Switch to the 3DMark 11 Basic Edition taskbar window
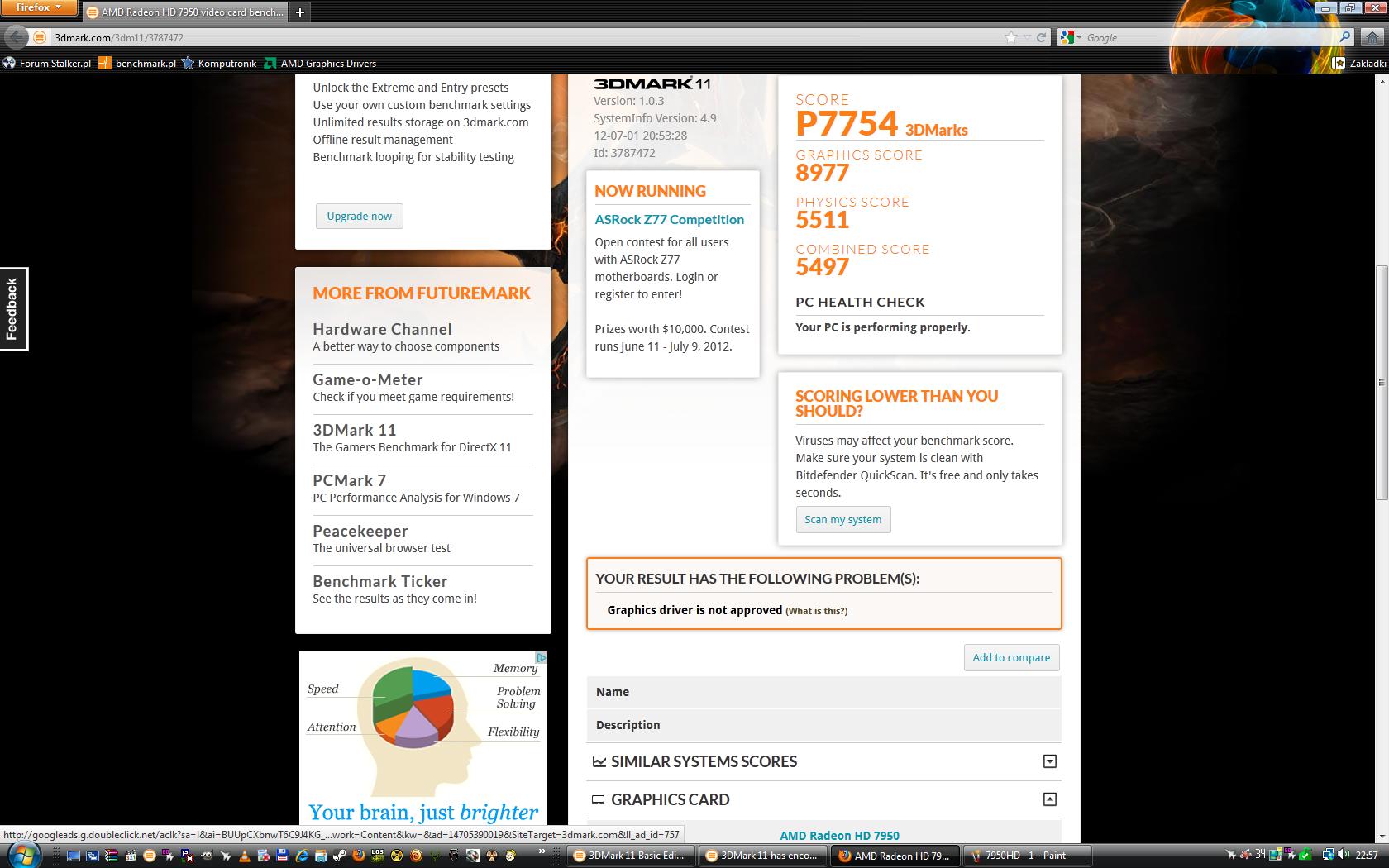Screen dimensions: 1389x868 tap(631, 856)
